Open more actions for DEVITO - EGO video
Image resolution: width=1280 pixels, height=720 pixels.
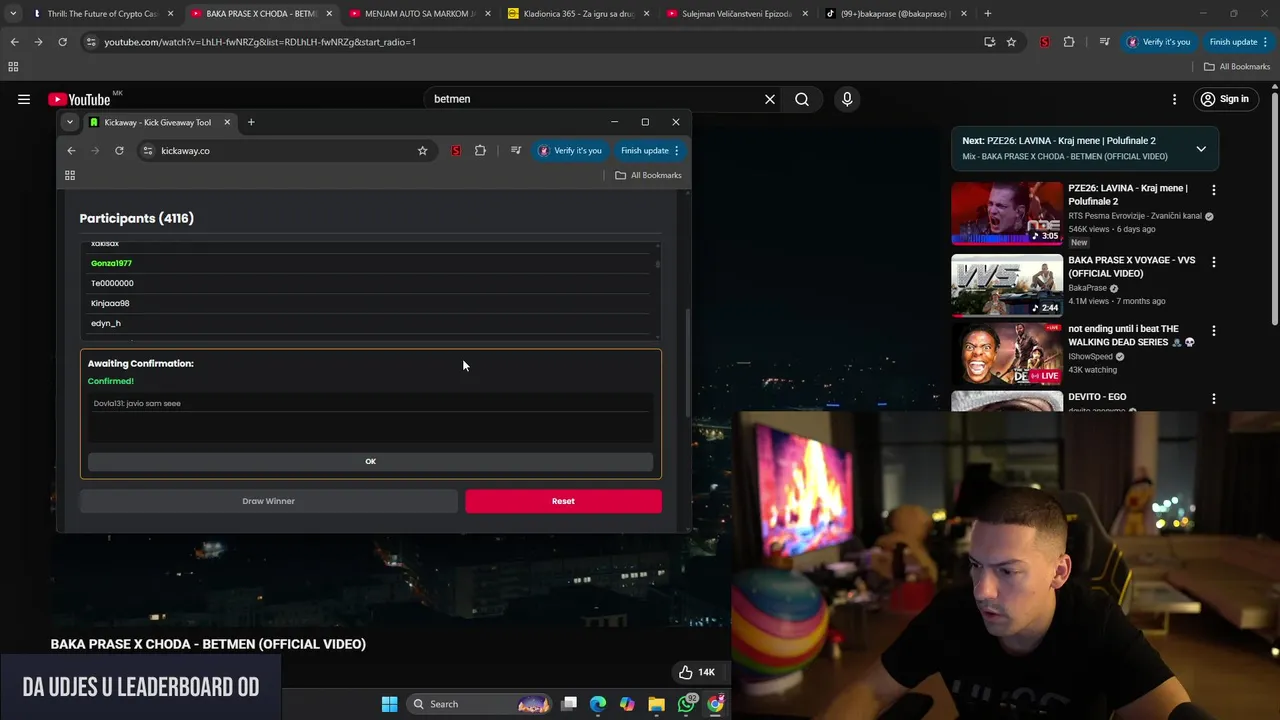(1214, 398)
